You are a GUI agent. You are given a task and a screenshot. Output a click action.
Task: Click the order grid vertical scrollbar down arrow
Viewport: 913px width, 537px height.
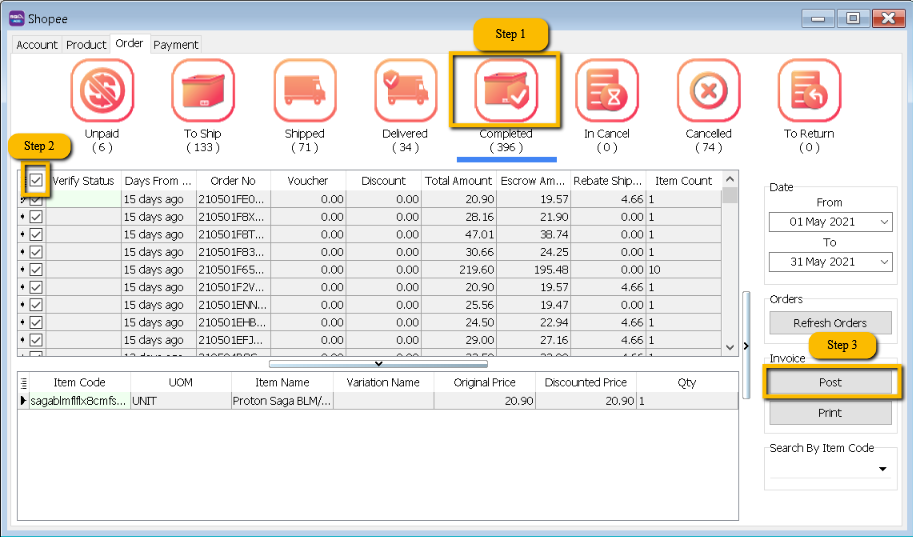pyautogui.click(x=730, y=346)
